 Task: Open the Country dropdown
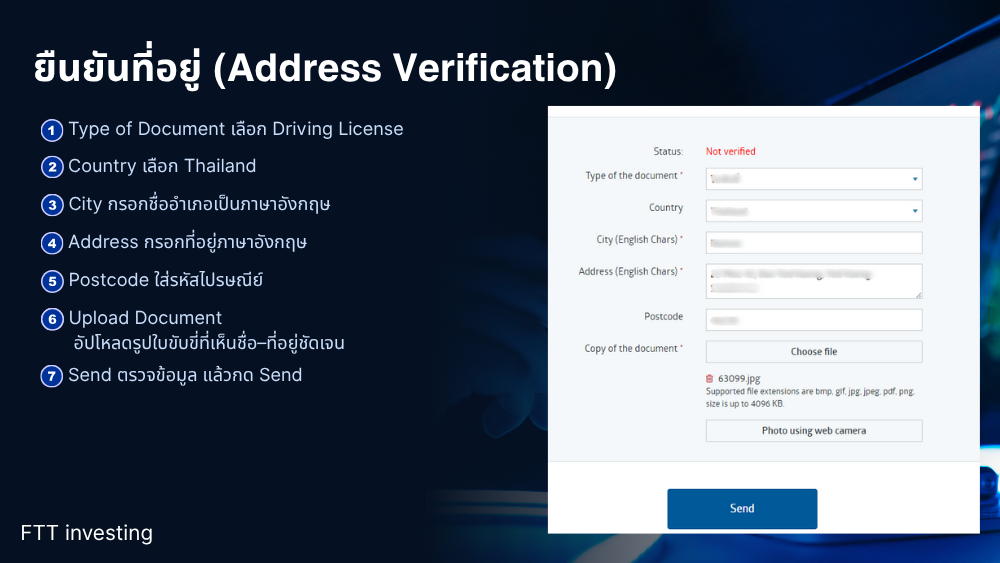click(x=814, y=211)
